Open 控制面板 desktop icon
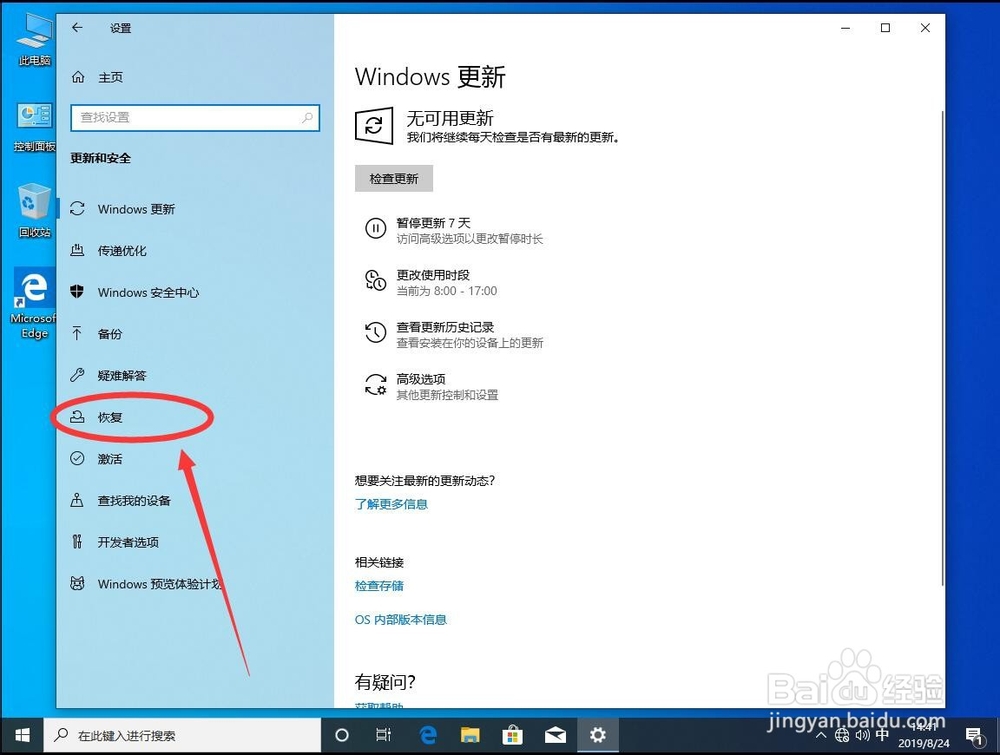The image size is (1000, 755). tap(34, 128)
